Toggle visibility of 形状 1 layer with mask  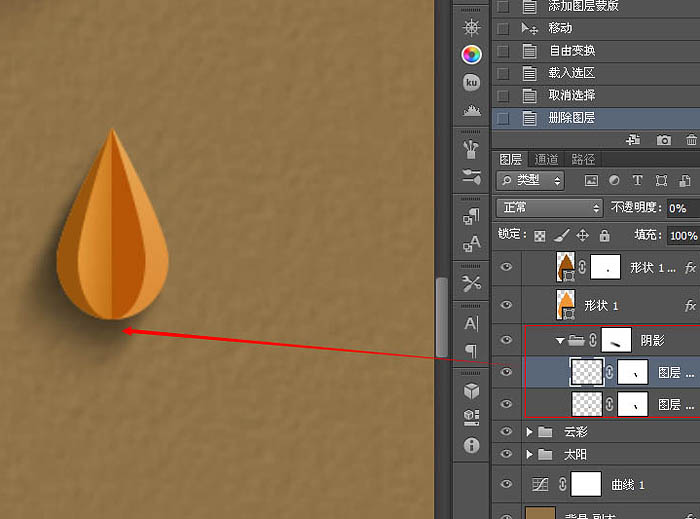(x=506, y=267)
